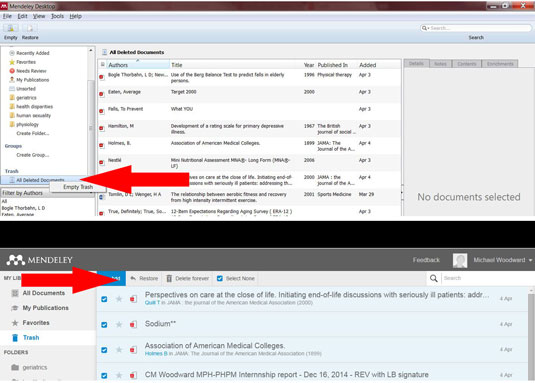Open the PDF icon of the Sodium** document
Screen dimensions: 535x383
click(x=133, y=325)
